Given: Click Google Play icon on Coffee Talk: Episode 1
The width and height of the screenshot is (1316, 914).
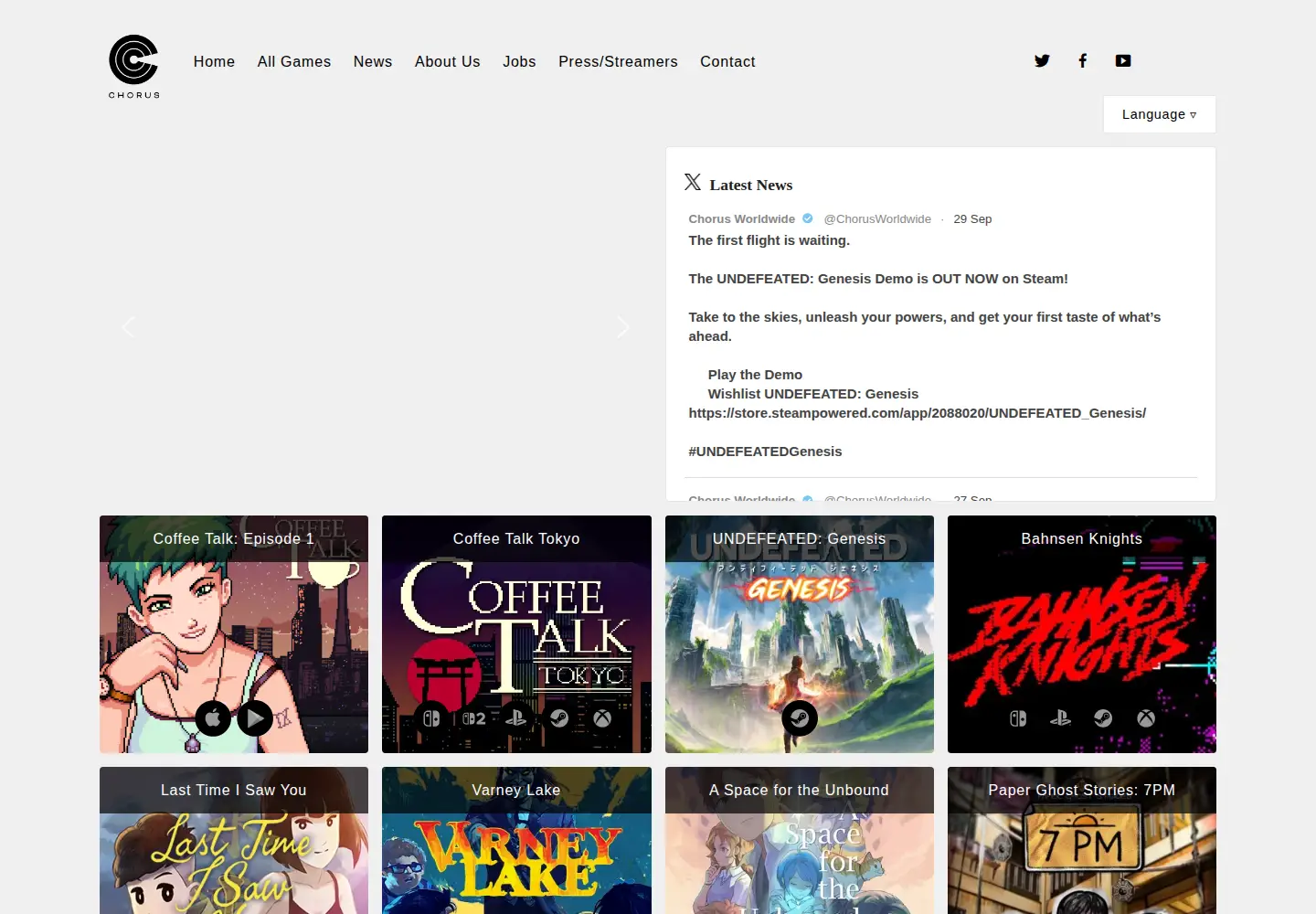Looking at the screenshot, I should point(255,718).
